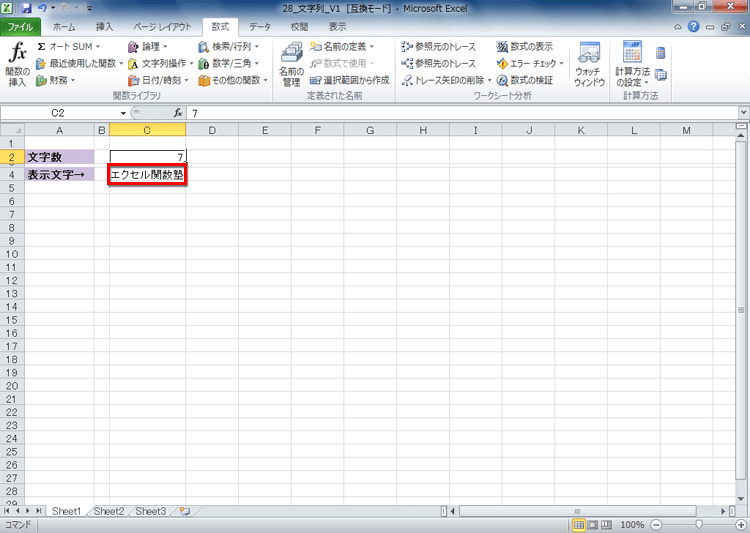Image resolution: width=750 pixels, height=533 pixels.
Task: Click the Insert Worksheet tab icon
Action: point(185,511)
